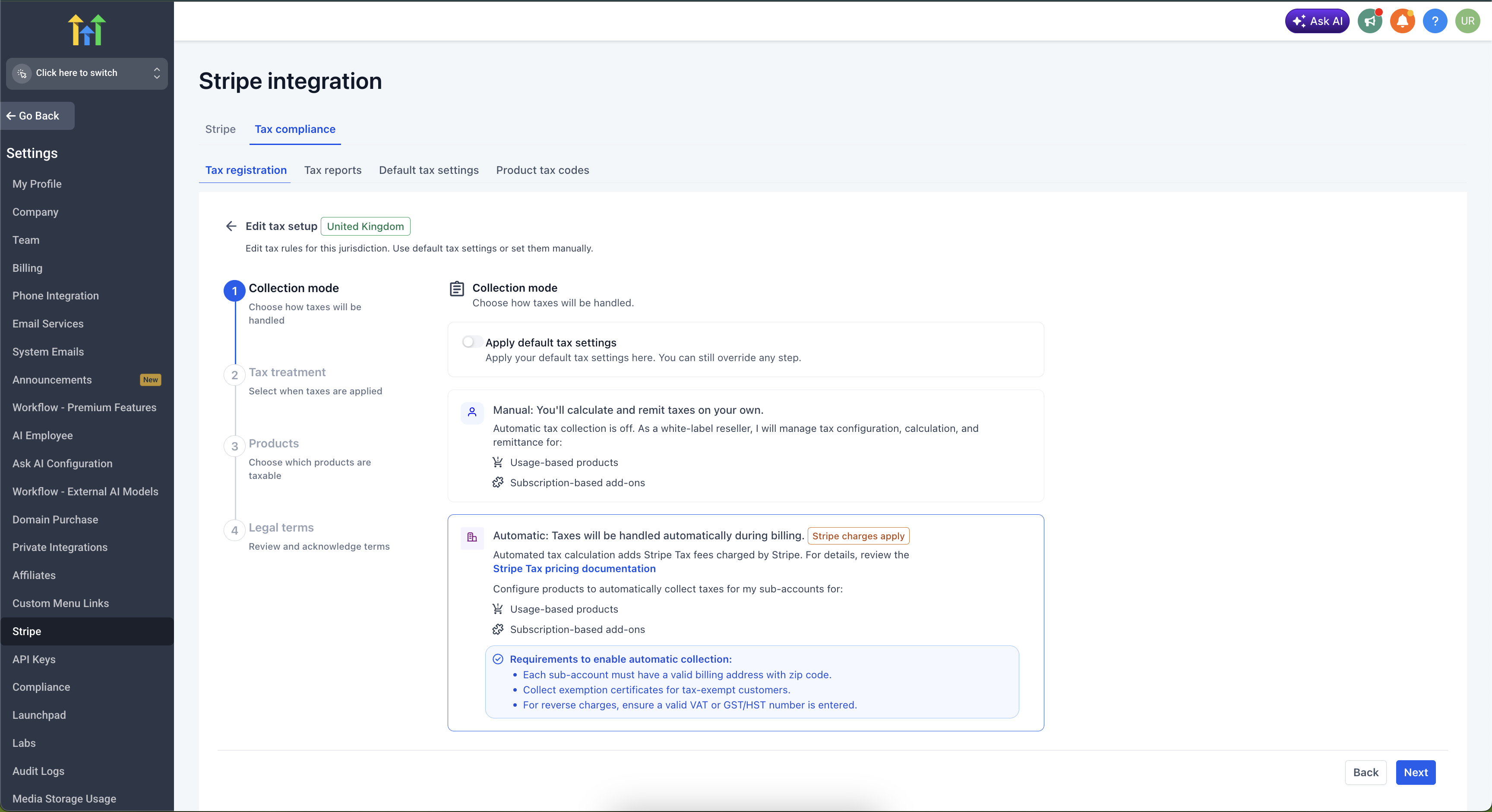Click the Manual collection person icon
The image size is (1492, 812).
(472, 412)
